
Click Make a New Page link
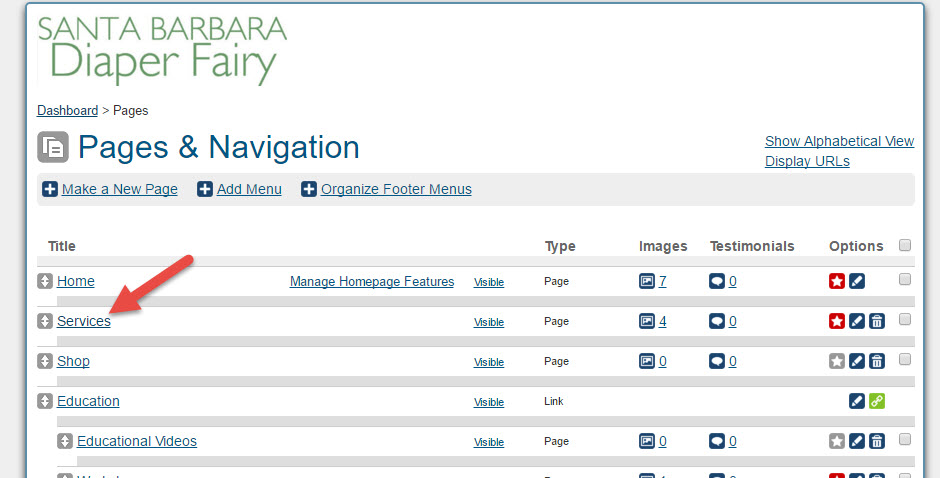(x=119, y=189)
